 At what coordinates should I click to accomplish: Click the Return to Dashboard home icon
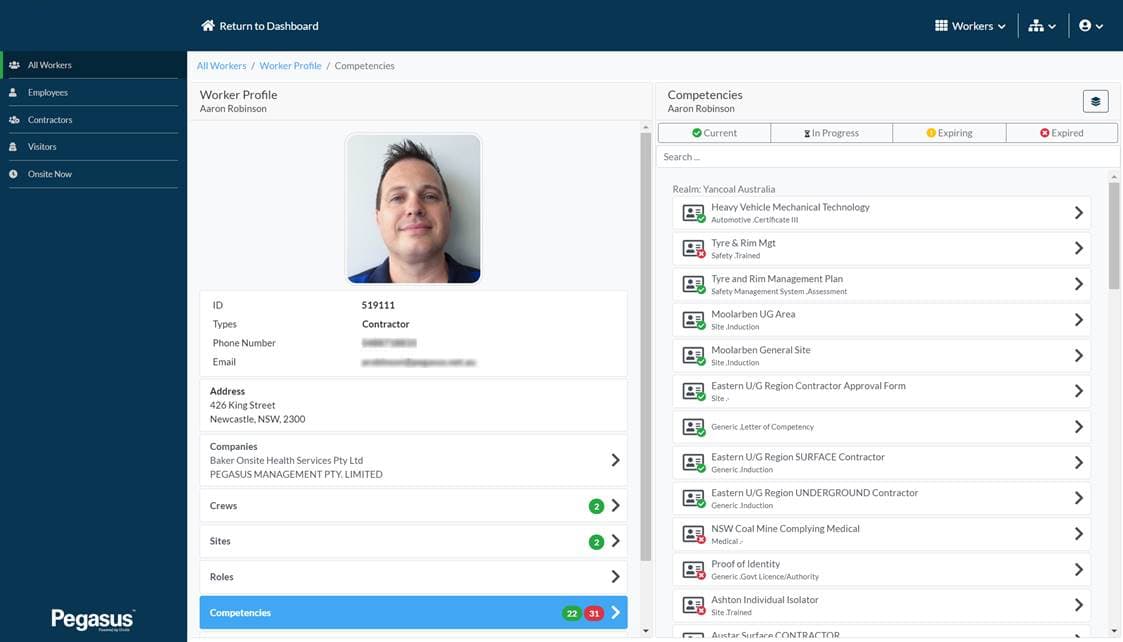click(x=207, y=25)
